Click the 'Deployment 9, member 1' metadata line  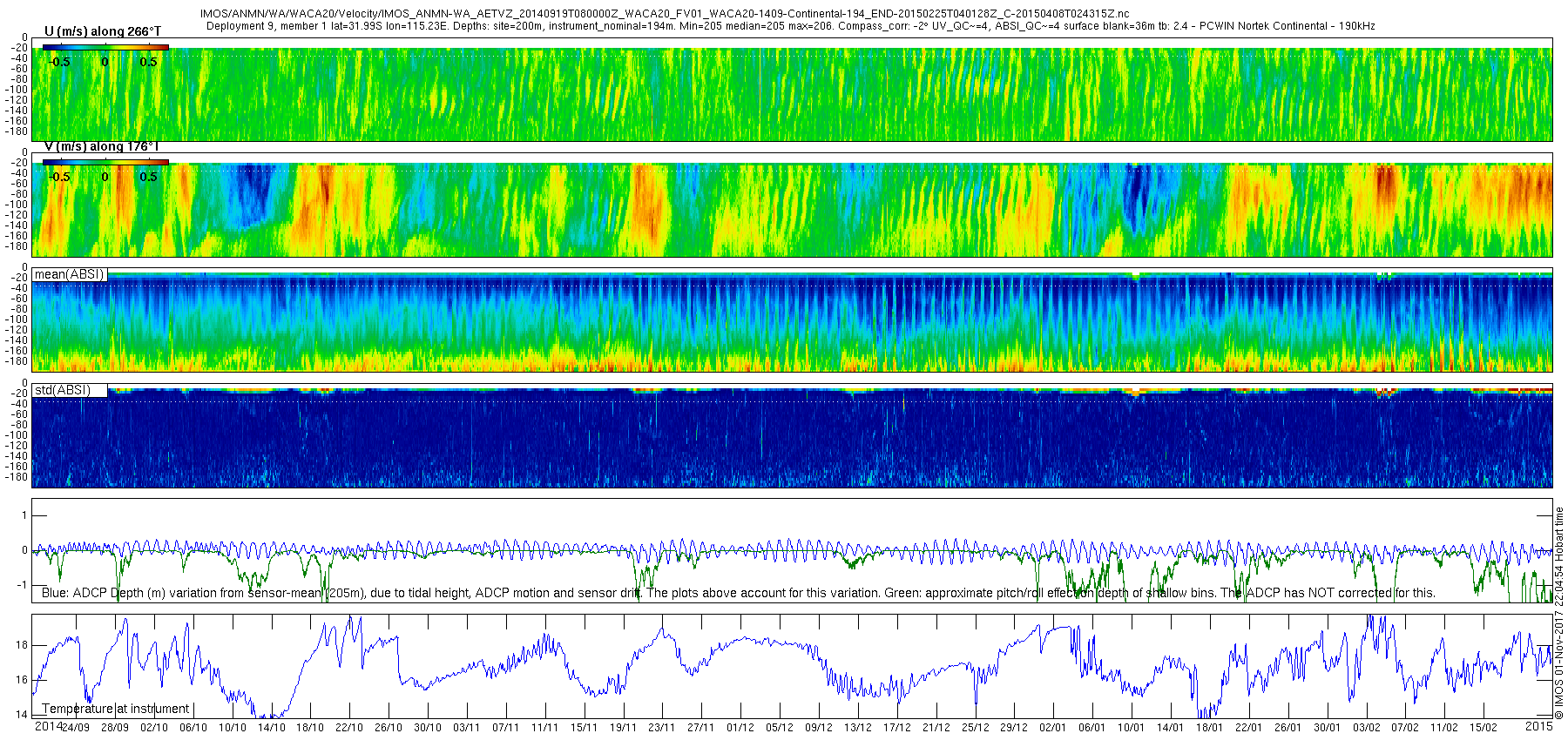click(791, 26)
